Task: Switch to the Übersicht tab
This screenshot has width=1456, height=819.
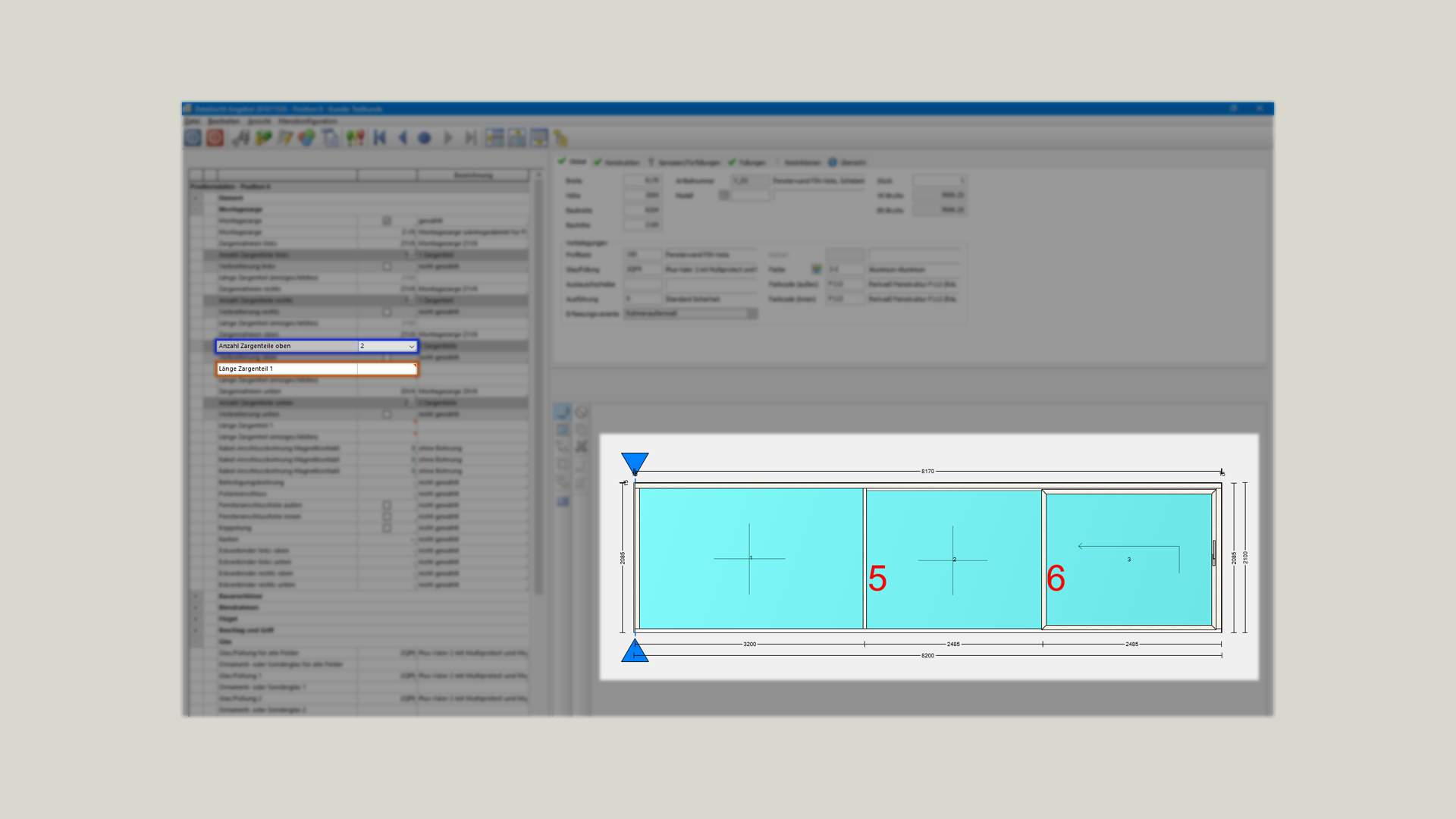Action: (x=847, y=162)
